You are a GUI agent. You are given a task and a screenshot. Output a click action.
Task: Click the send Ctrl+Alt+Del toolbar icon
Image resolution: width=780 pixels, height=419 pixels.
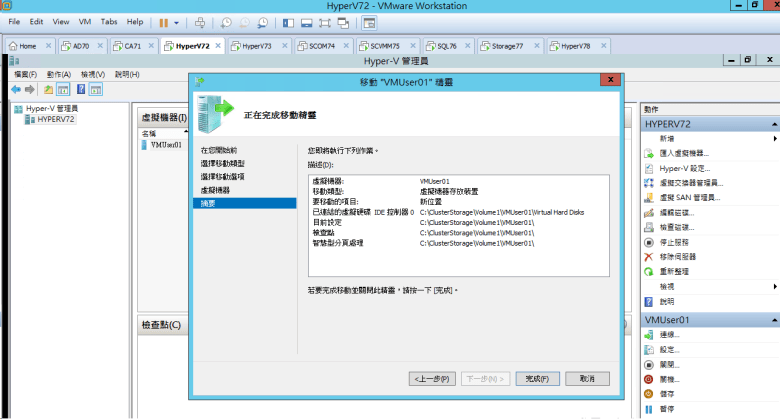[200, 21]
